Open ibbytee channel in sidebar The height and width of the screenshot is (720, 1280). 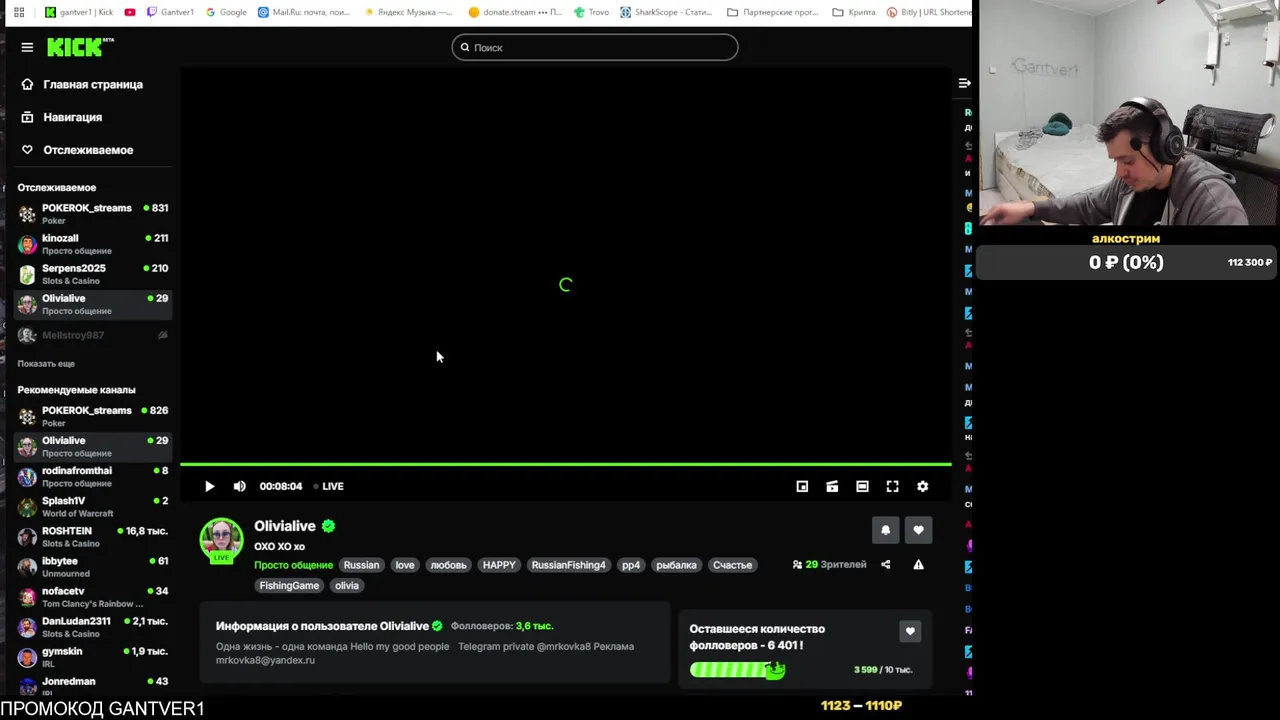pyautogui.click(x=93, y=567)
